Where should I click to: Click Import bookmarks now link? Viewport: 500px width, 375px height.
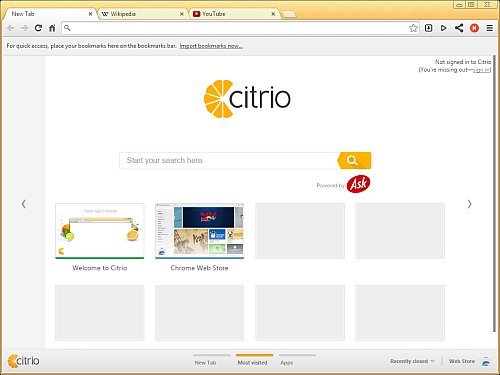211,46
